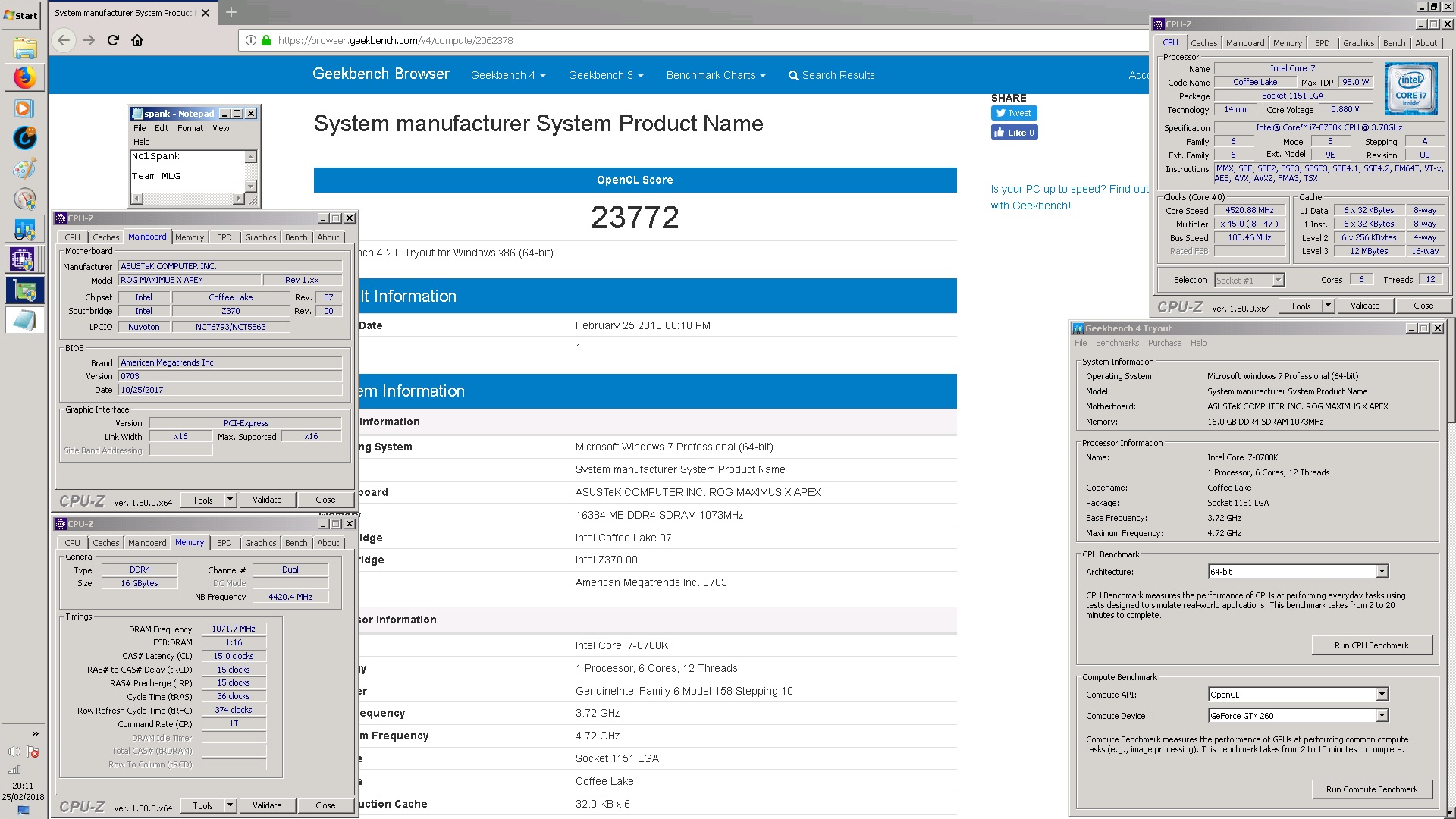This screenshot has height=819, width=1456.
Task: Select 'Coffee Lake' code name field in CPU-Z
Action: 1255,82
